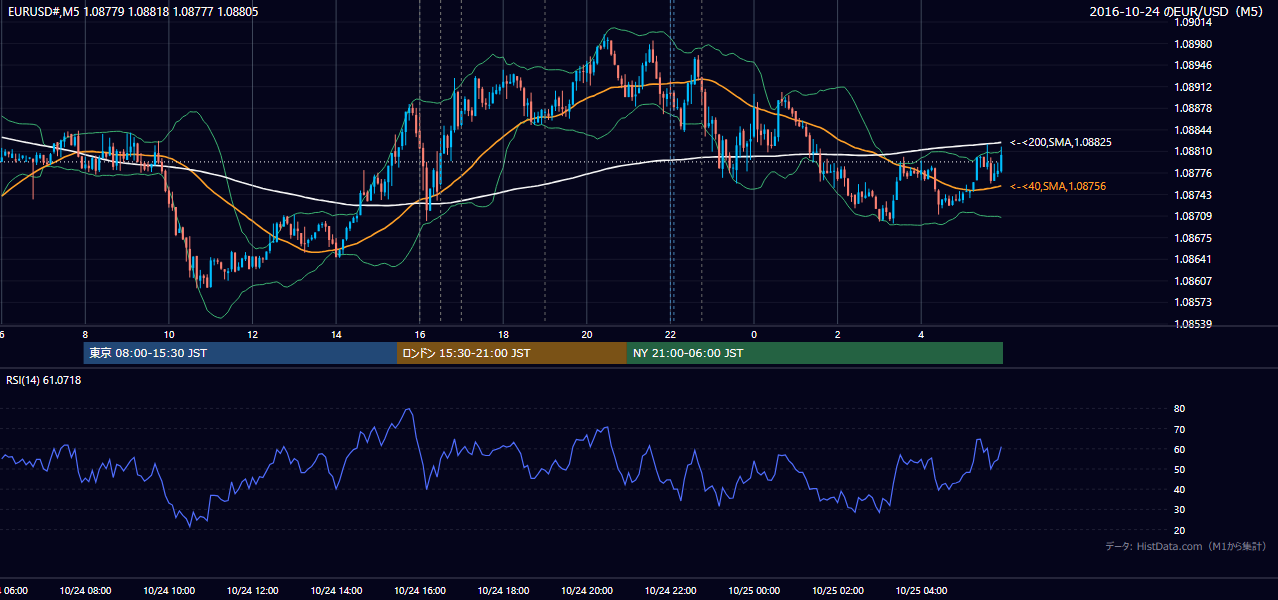Viewport: 1278px width, 600px height.
Task: Click price axis label 1.08573
Action: (x=1193, y=302)
